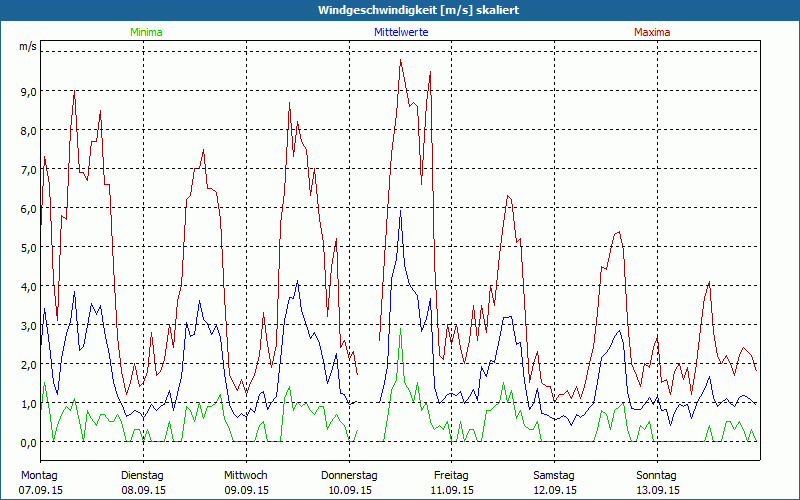Select the red Maxima legend label
This screenshot has height=500, width=800.
coord(652,32)
